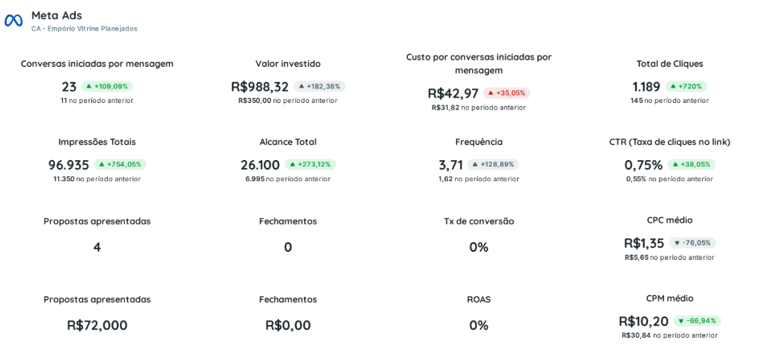Select the +720% badge beside Total de Cliques

(x=686, y=87)
